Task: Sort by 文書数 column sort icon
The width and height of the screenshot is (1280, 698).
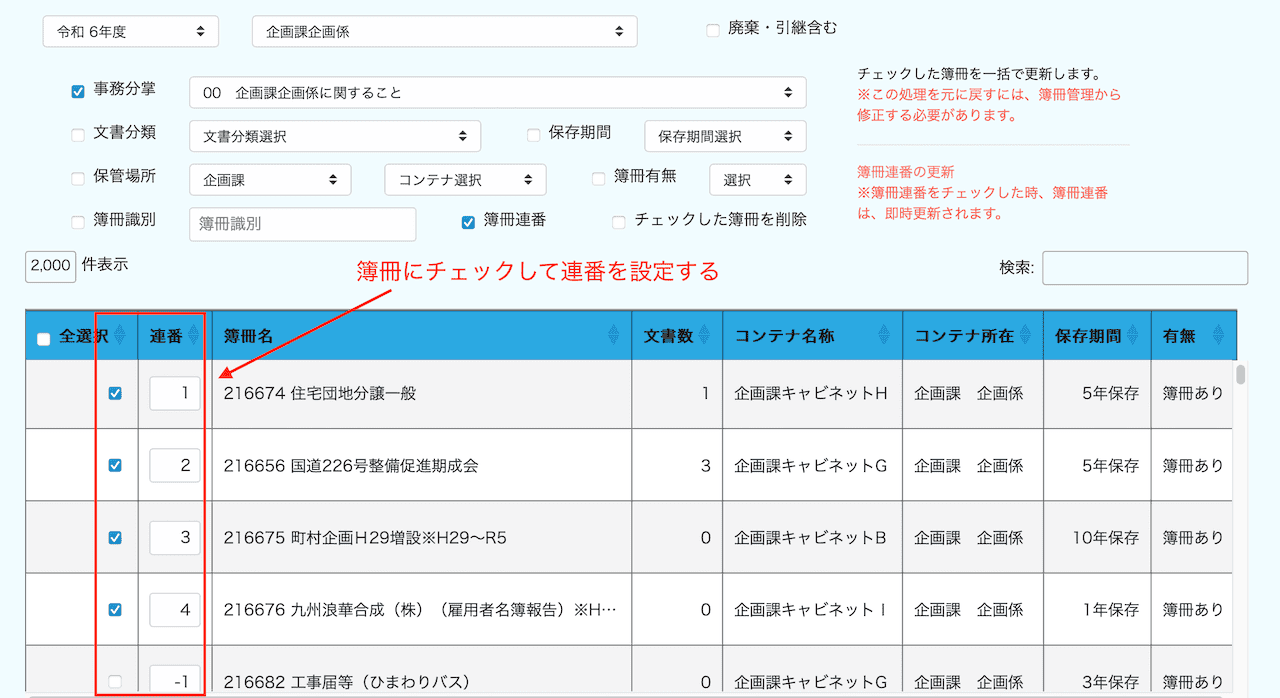Action: (704, 336)
